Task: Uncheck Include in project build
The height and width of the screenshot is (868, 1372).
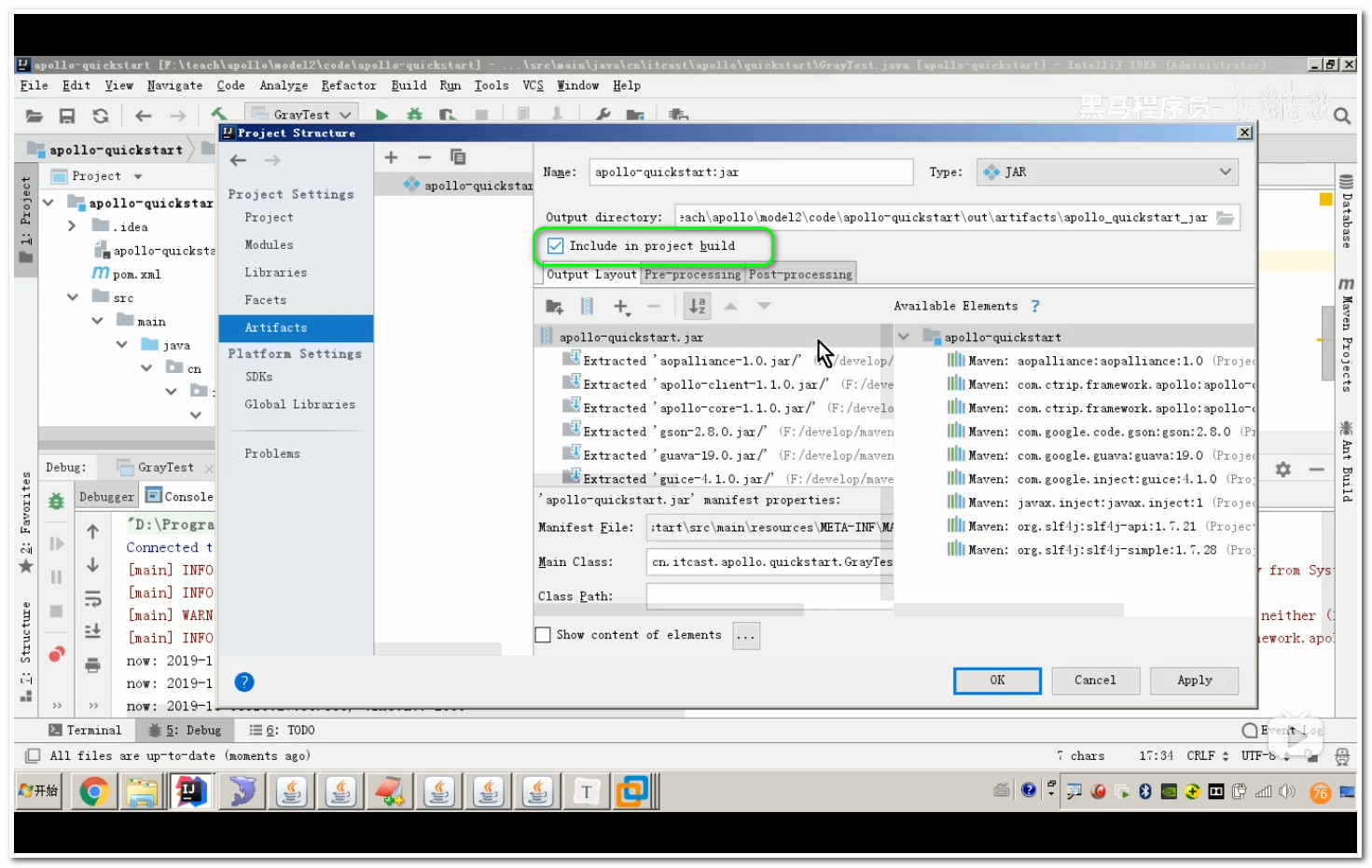Action: click(x=556, y=246)
